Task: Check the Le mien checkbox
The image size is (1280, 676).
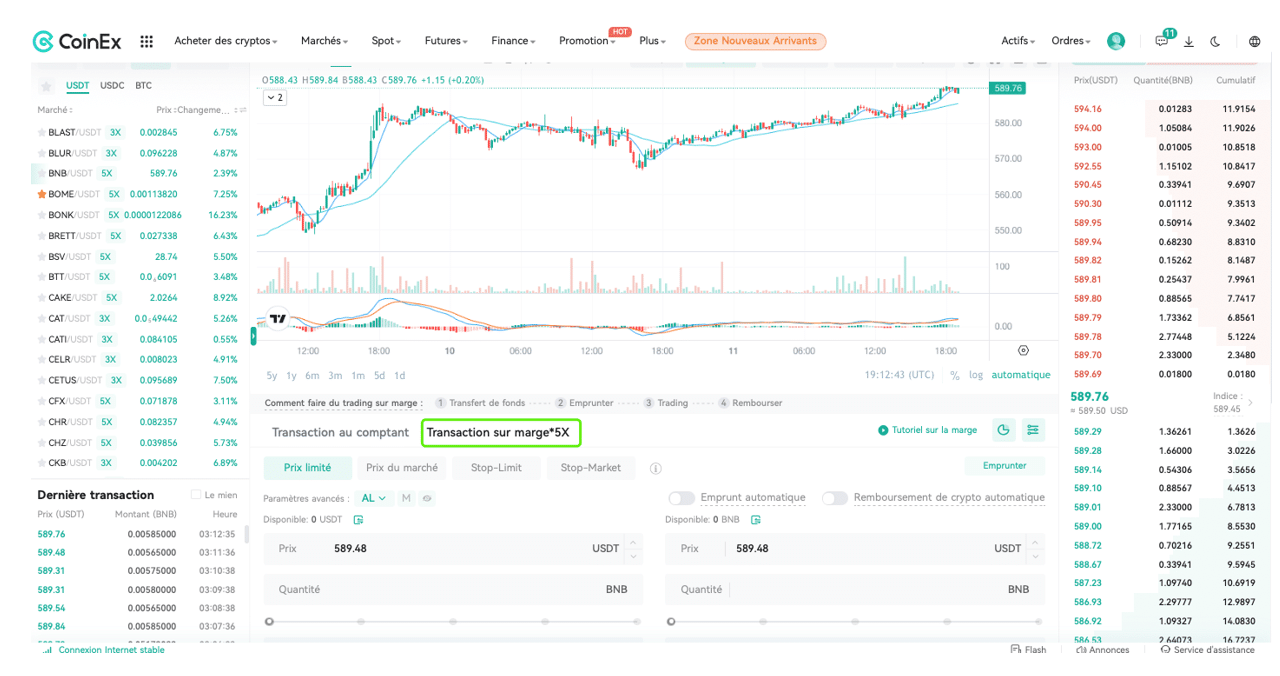Action: [x=196, y=495]
